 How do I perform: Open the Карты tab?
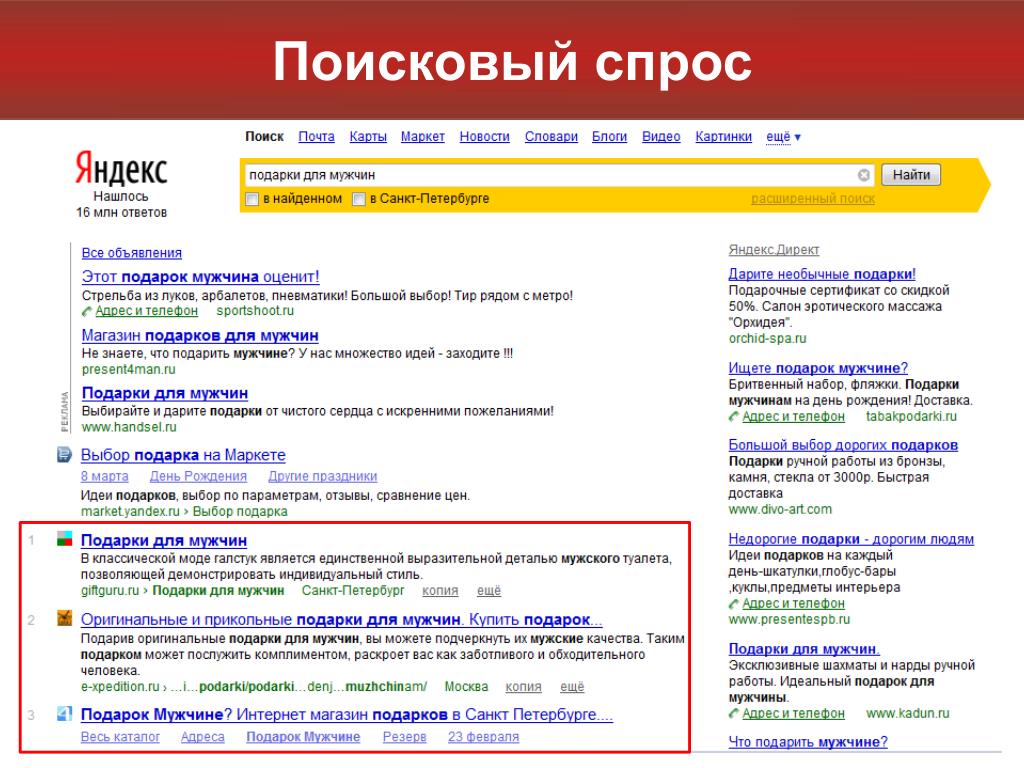pos(368,136)
